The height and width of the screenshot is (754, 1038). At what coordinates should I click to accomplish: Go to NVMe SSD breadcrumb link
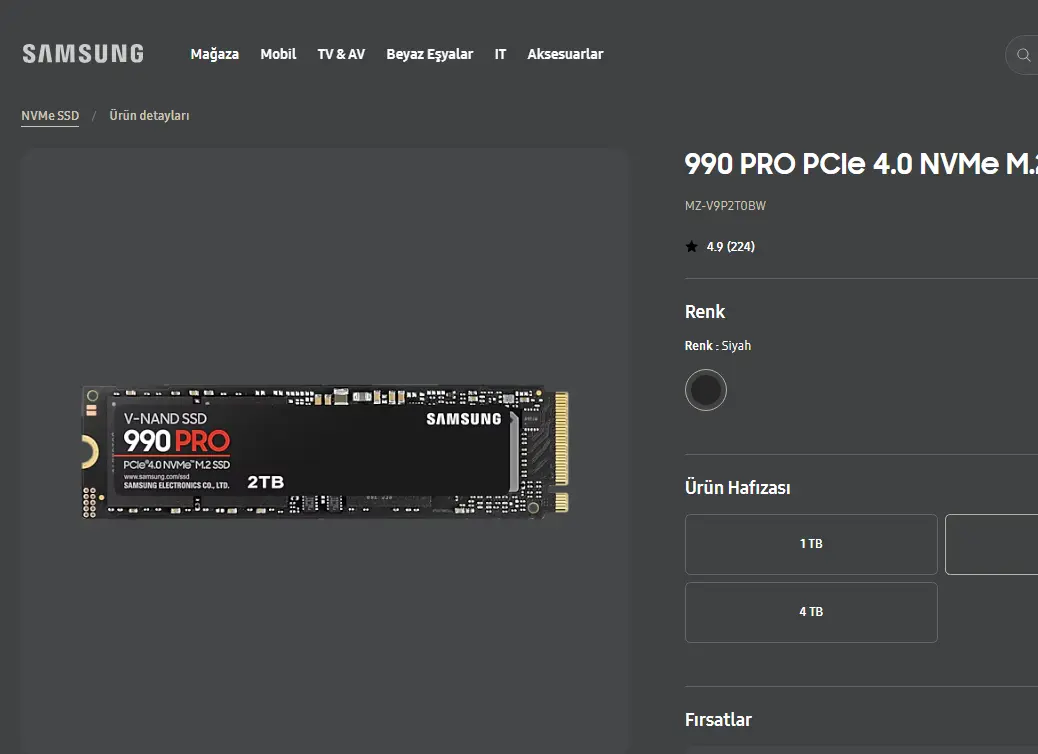50,116
